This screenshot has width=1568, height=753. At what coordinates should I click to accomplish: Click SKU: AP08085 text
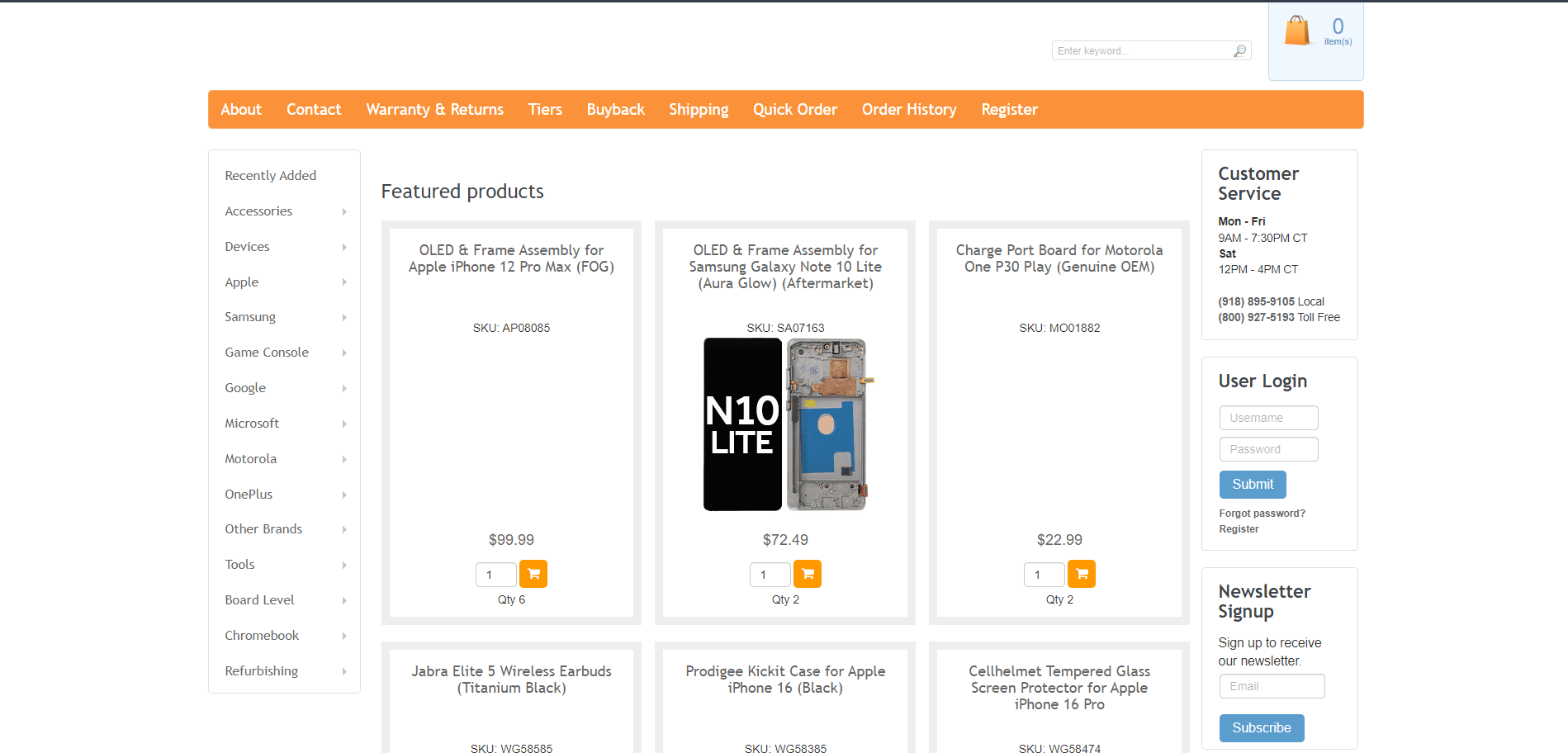pos(511,328)
